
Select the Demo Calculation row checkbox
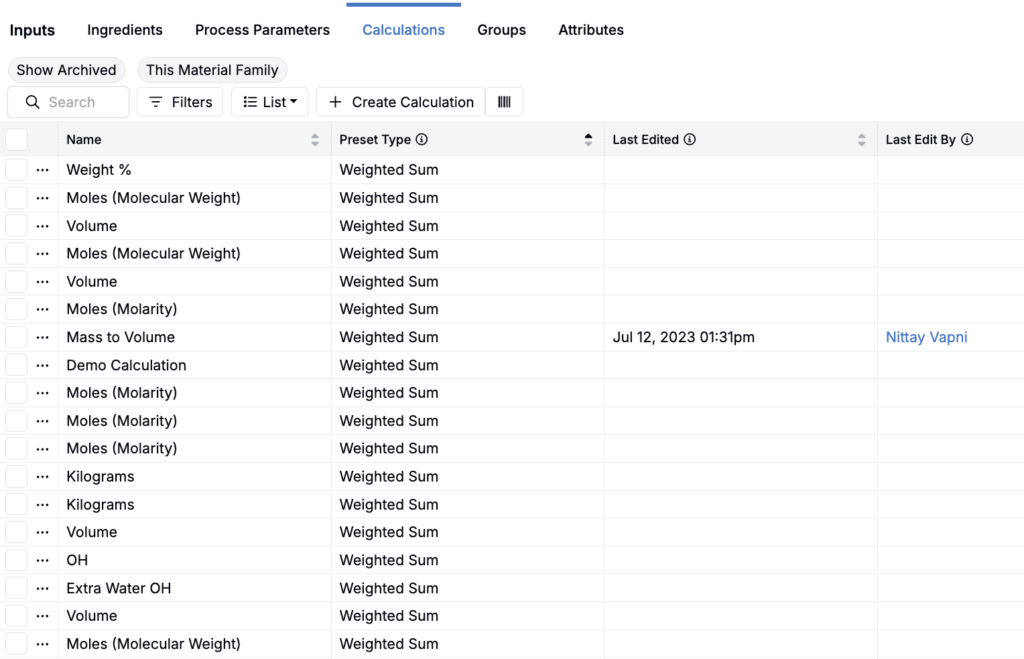click(17, 366)
